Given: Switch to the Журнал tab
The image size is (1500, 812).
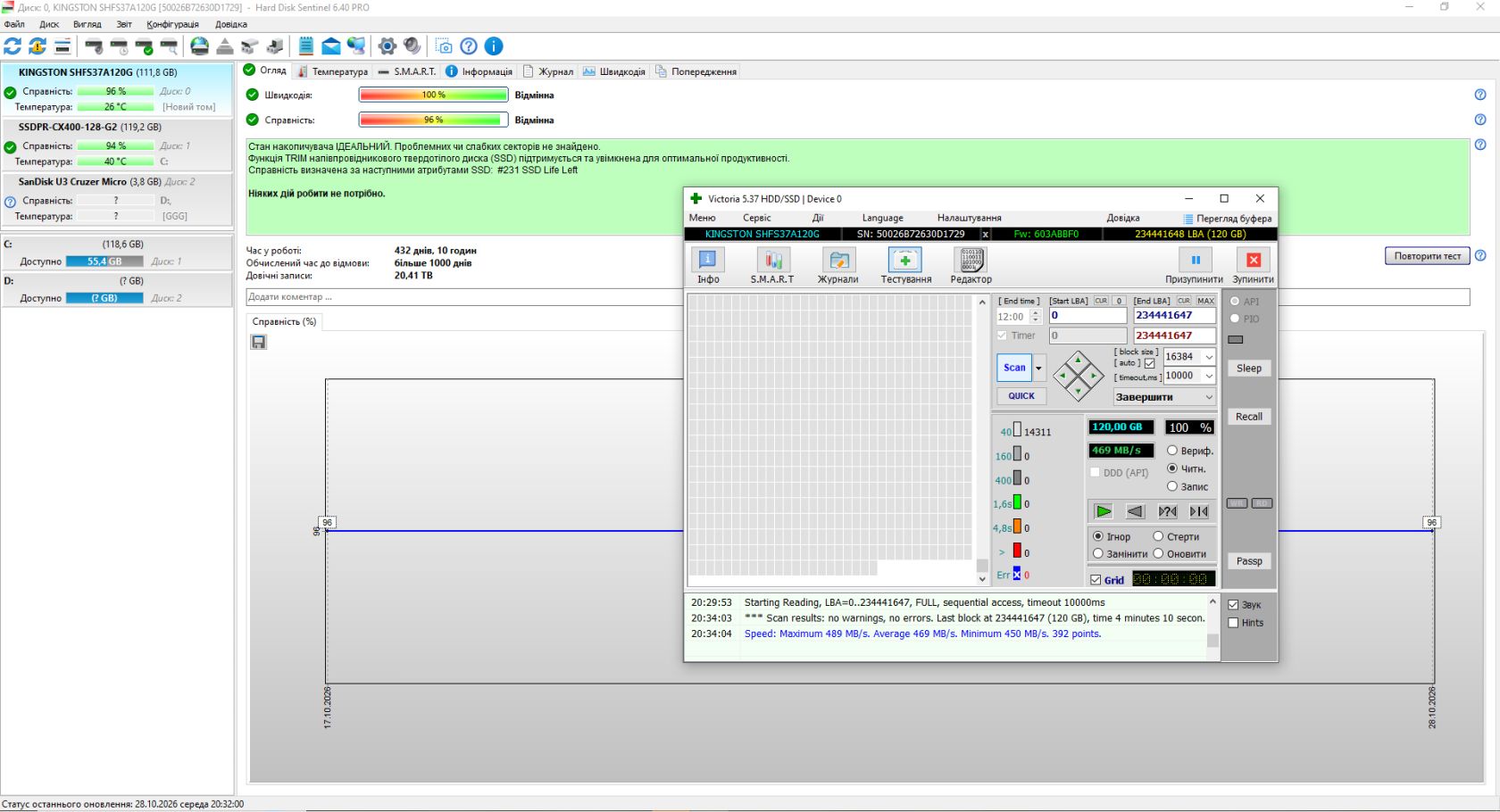Looking at the screenshot, I should tap(548, 71).
